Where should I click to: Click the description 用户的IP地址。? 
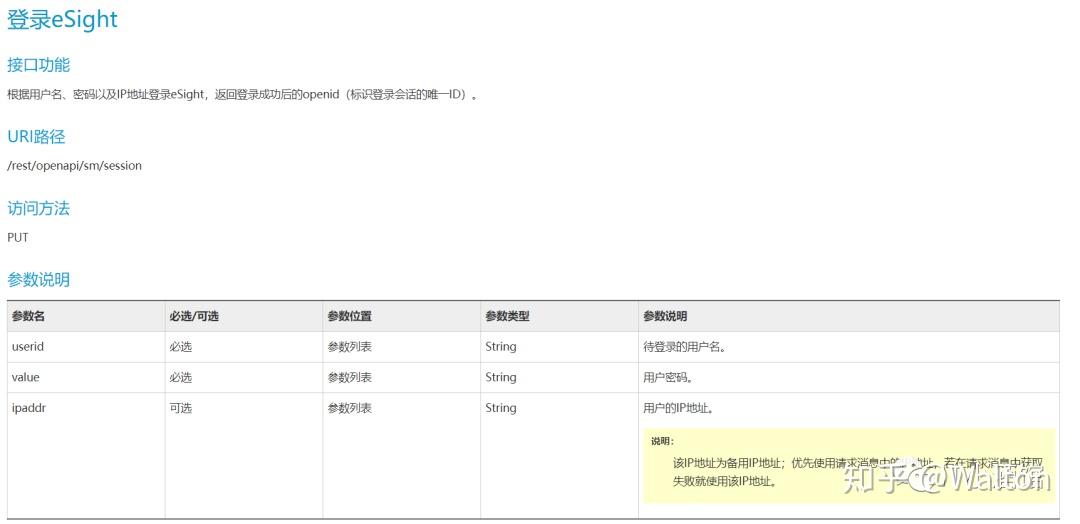point(678,408)
